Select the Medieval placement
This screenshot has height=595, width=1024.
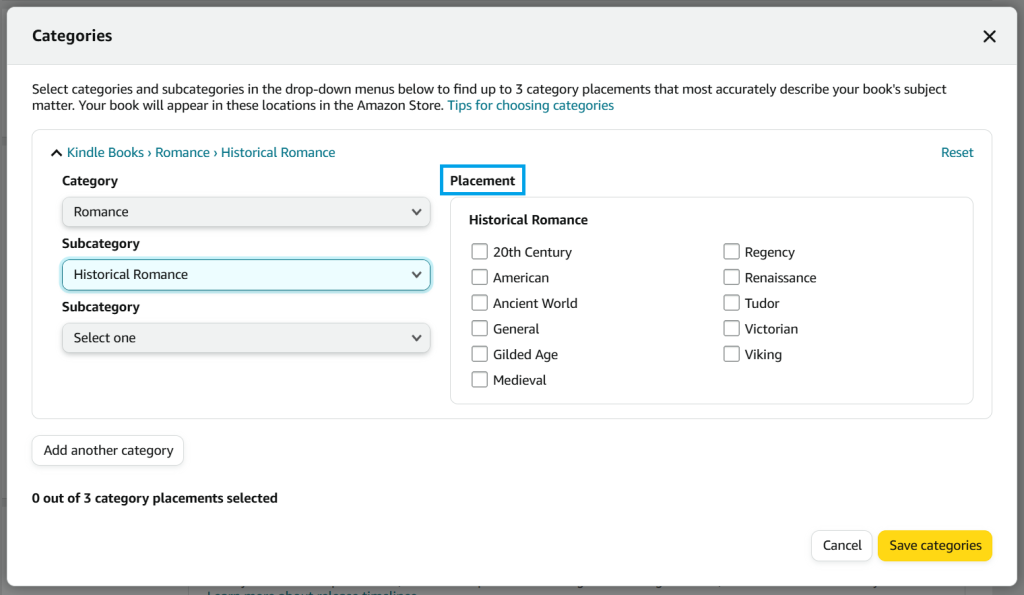(479, 380)
